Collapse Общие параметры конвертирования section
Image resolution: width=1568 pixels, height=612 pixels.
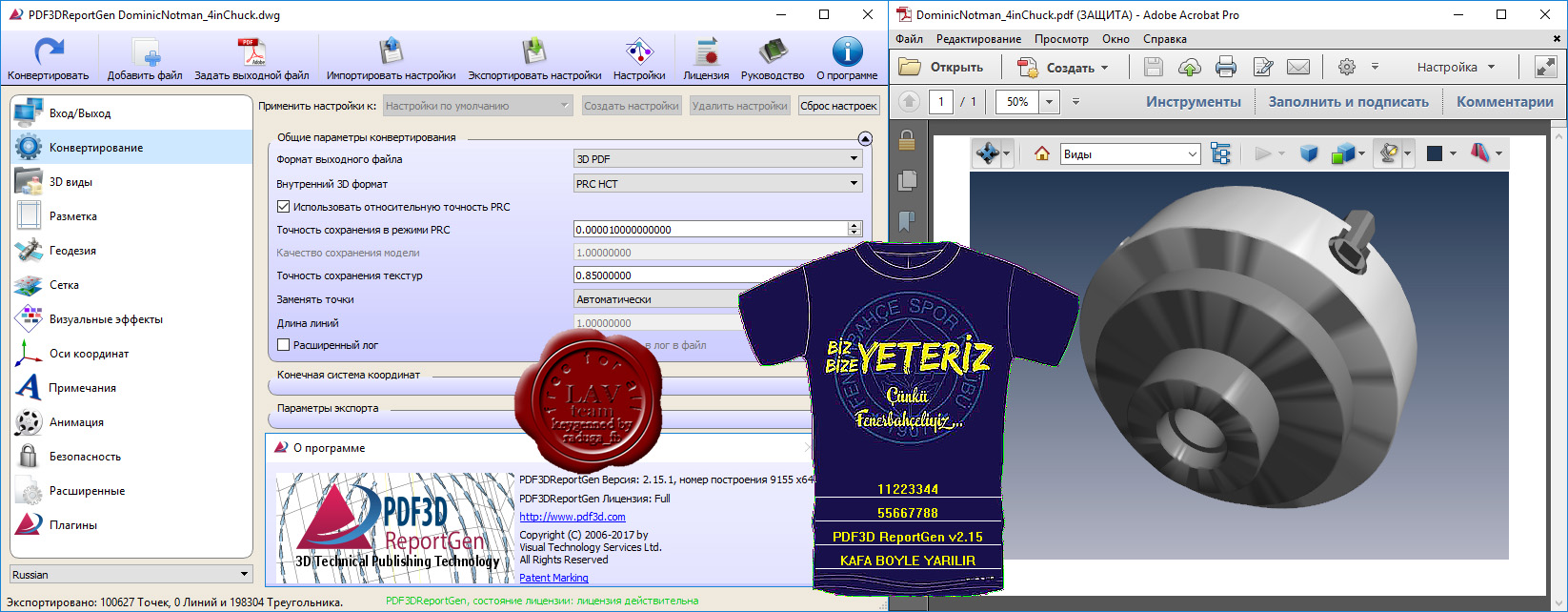865,138
